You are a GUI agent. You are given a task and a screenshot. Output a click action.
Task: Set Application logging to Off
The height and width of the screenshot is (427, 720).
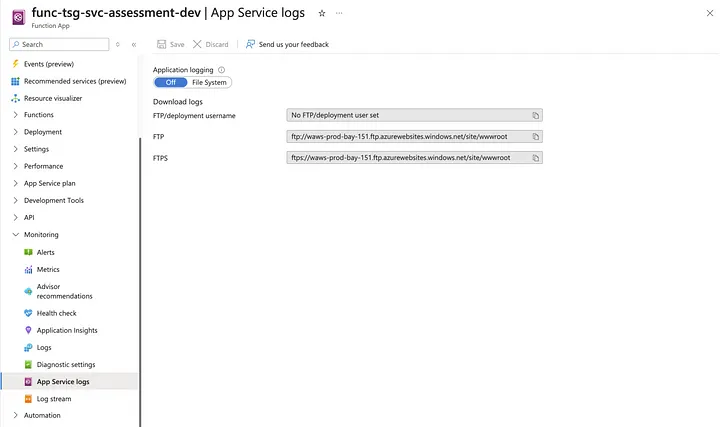[171, 82]
